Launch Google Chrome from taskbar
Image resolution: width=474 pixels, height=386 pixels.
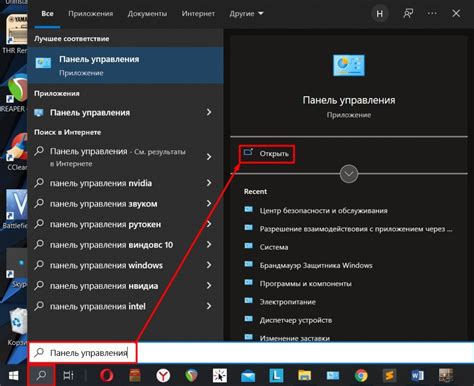[361, 376]
